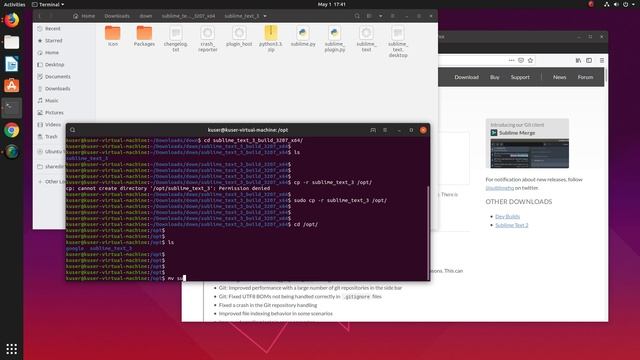640x360 pixels.
Task: Open system power menu in top bar
Action: [625, 4]
